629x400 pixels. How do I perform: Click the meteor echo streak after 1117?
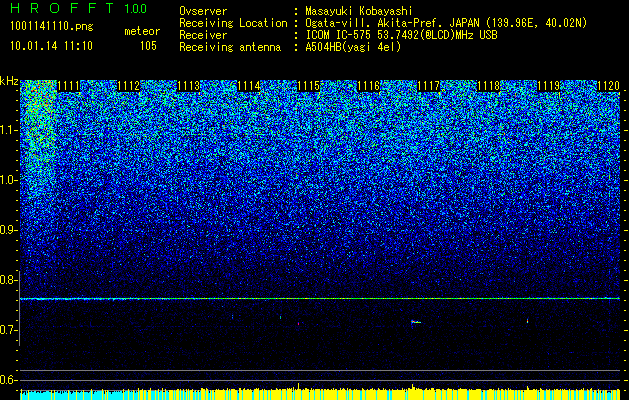tap(416, 322)
